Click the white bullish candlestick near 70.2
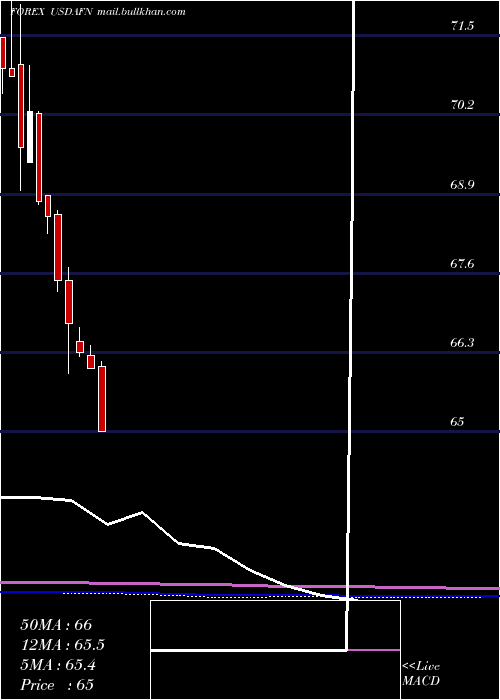 pos(30,137)
